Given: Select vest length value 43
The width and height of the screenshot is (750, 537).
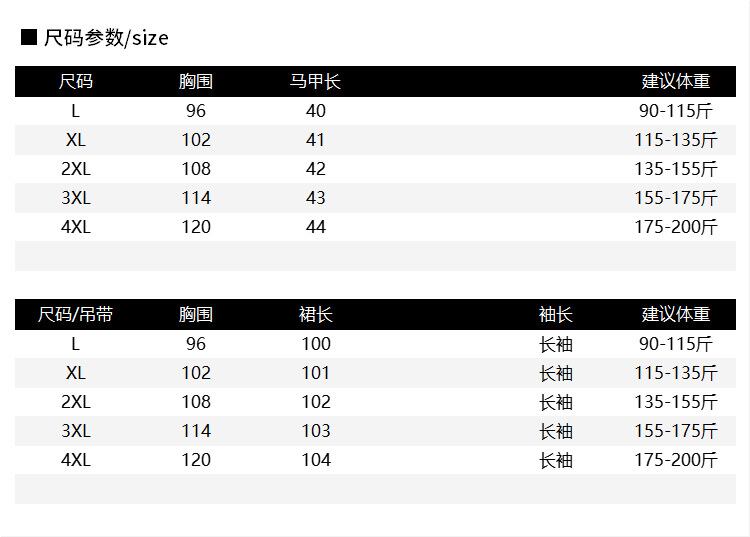Looking at the screenshot, I should point(315,198).
